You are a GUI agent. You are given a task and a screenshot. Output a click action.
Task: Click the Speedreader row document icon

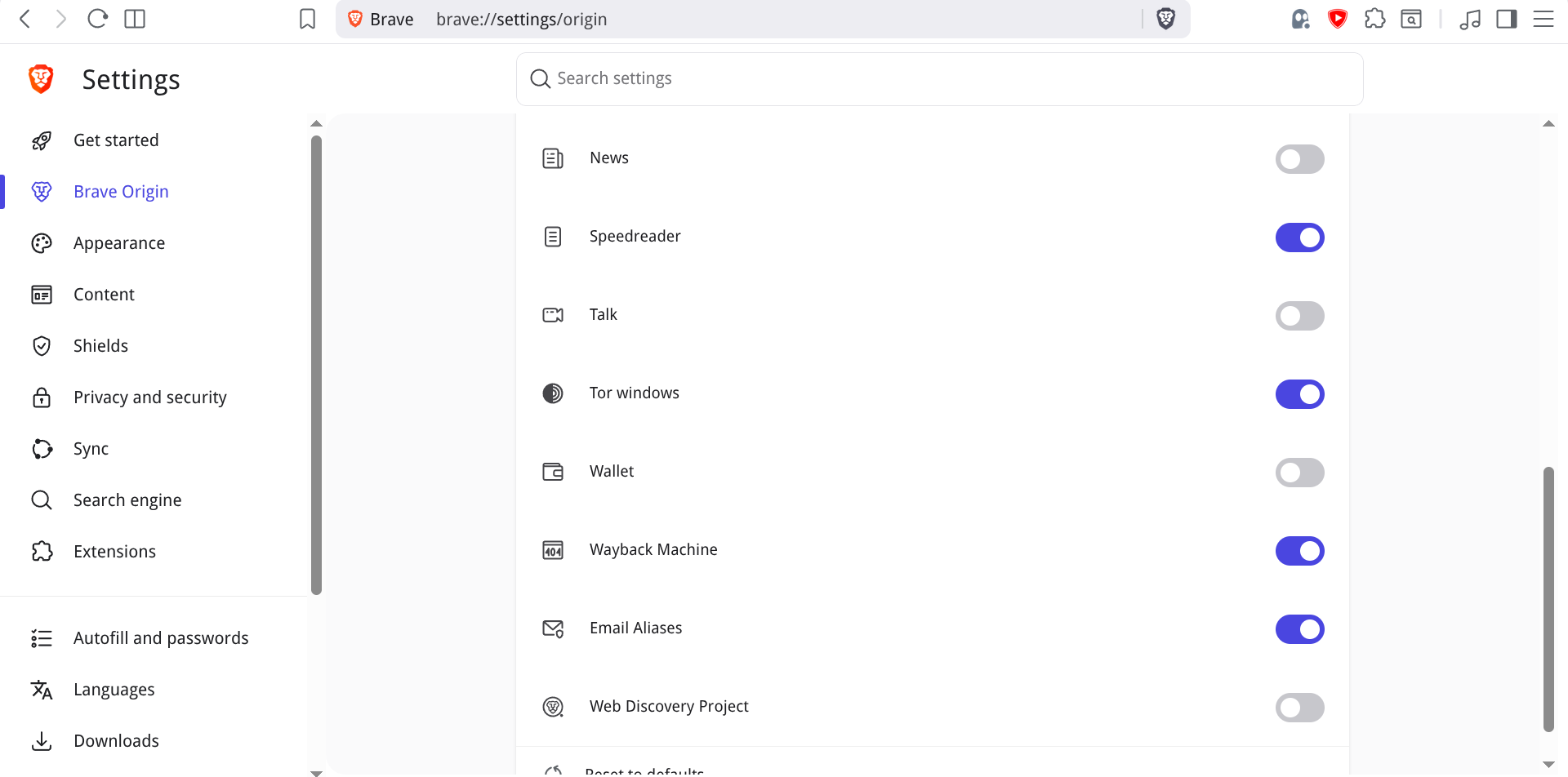[553, 237]
